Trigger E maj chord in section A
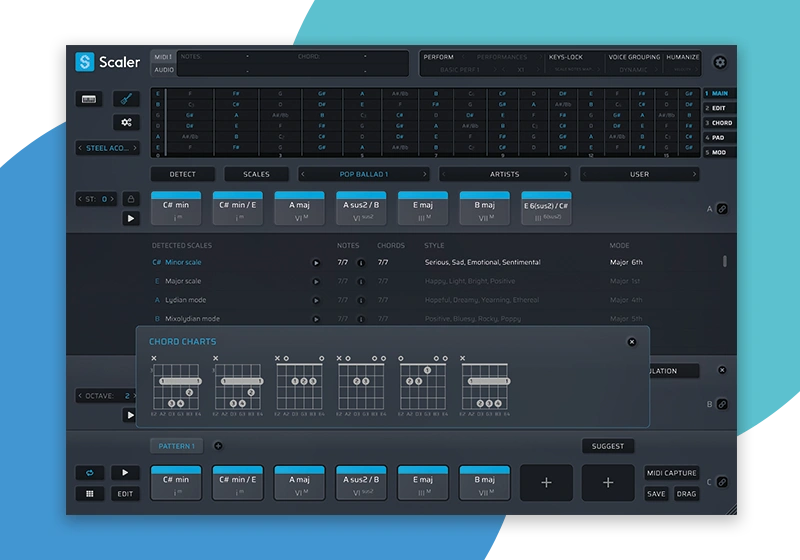 pyautogui.click(x=422, y=209)
